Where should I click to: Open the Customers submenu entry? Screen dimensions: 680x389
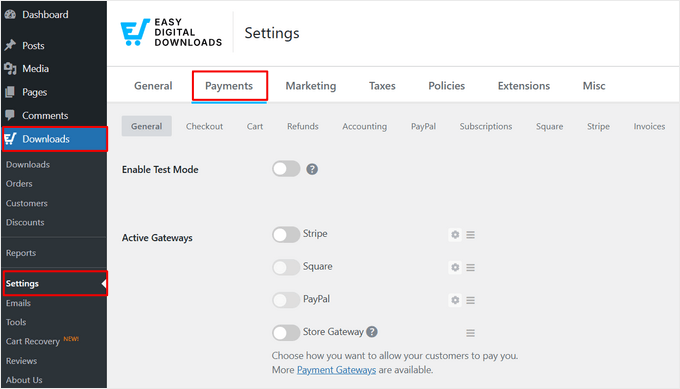[26, 203]
